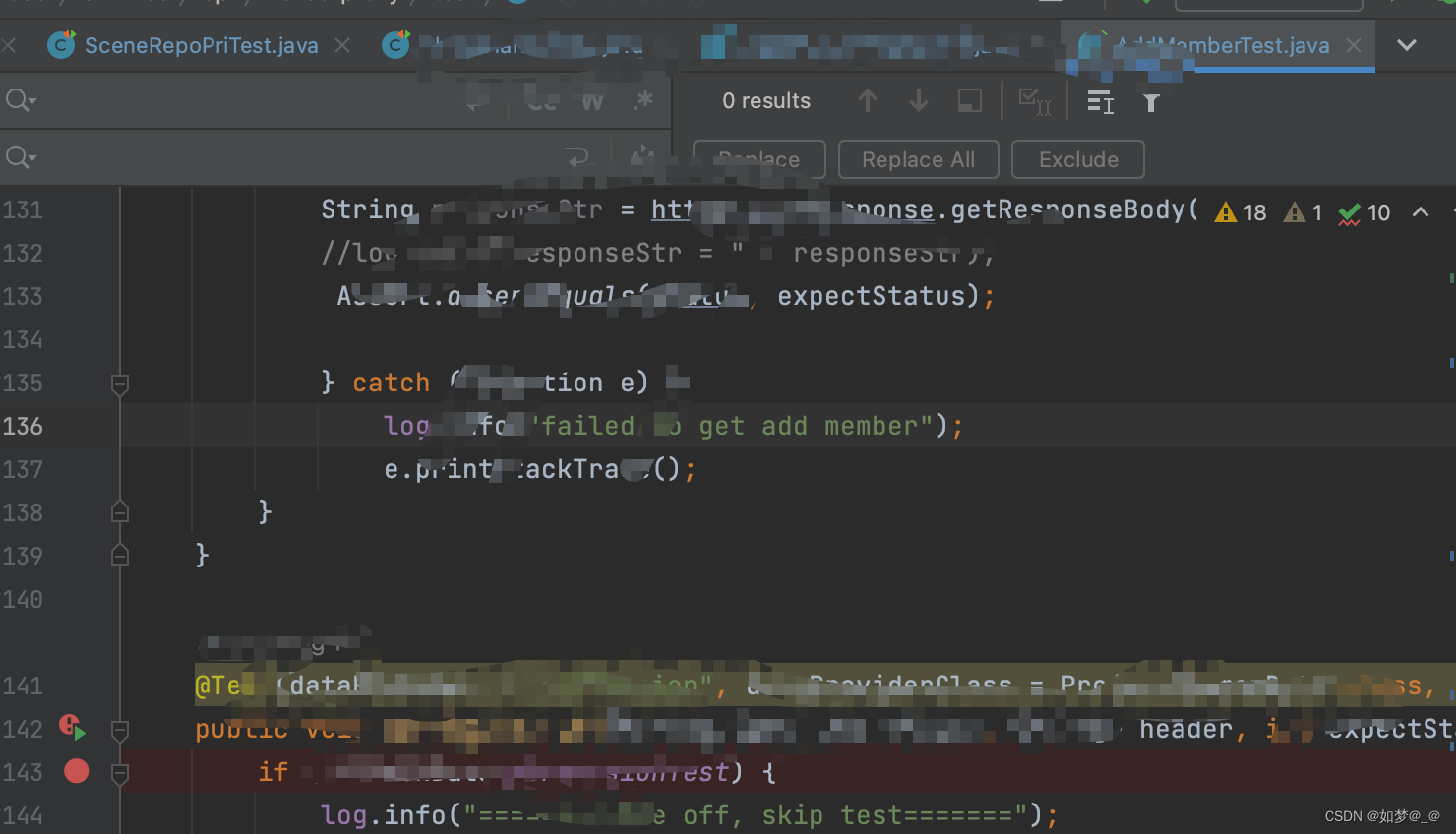Screen dimensions: 1456x834
Task: Click 'getResponseBody(' on line 131
Action: tap(1074, 209)
